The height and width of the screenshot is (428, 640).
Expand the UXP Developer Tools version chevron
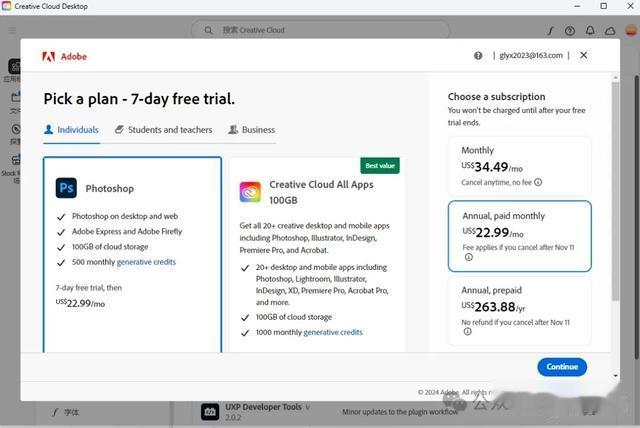click(308, 407)
